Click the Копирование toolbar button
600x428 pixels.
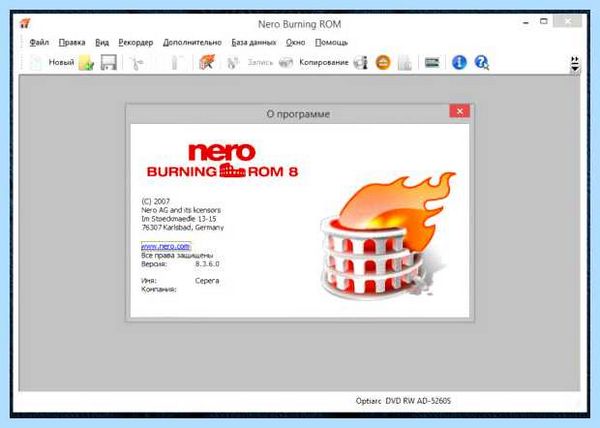(324, 62)
